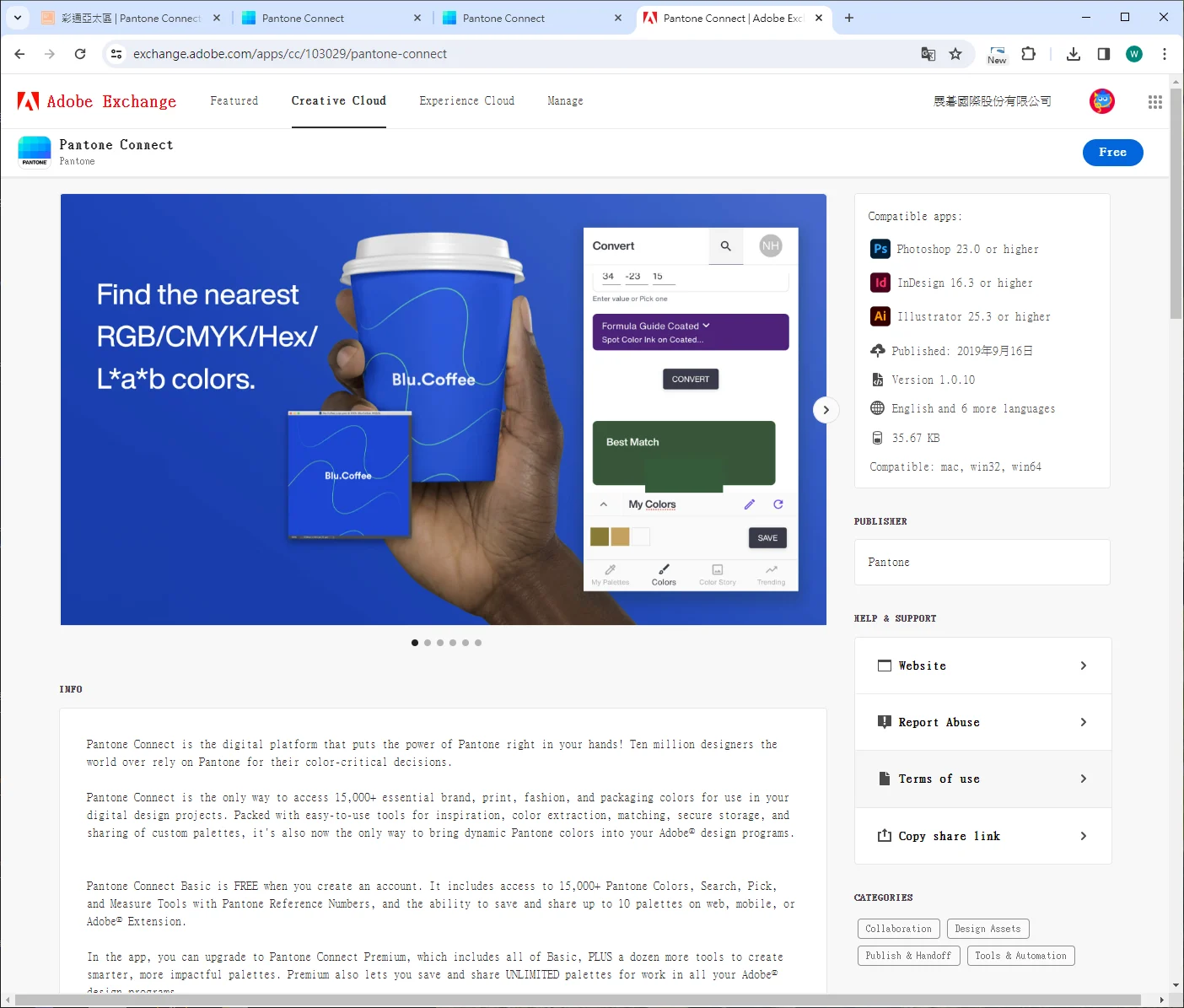This screenshot has width=1184, height=1008.
Task: Open the browser extensions puzzle icon
Action: pos(1028,54)
